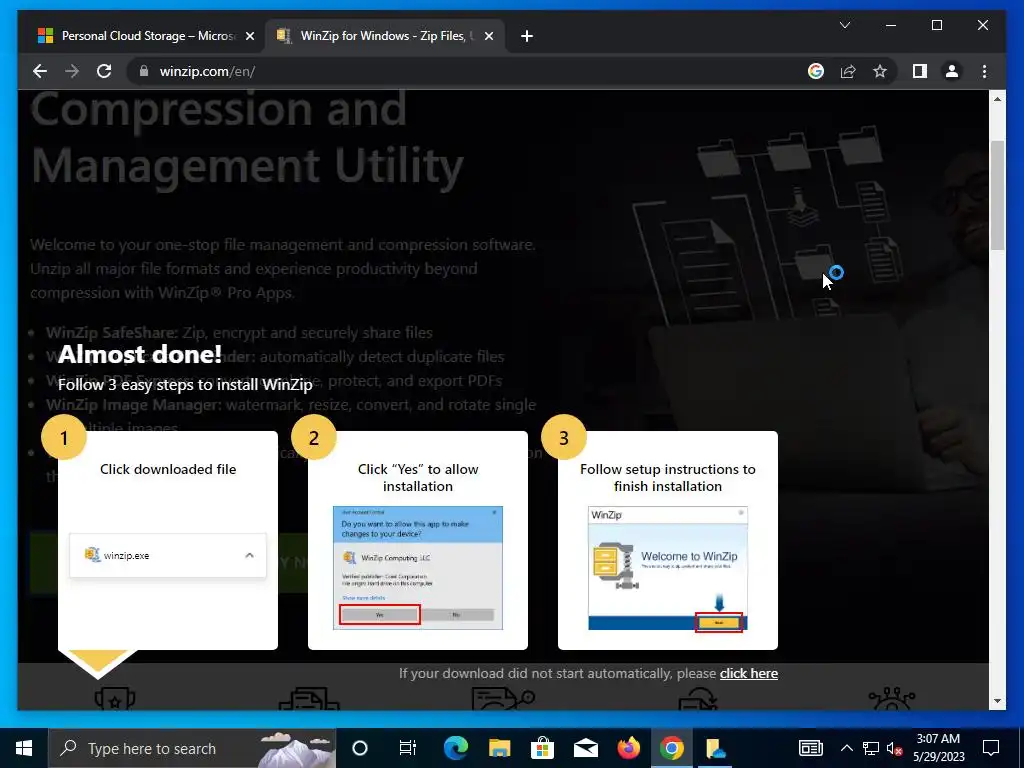The image size is (1024, 768).
Task: Click the muted volume tray icon
Action: point(895,748)
